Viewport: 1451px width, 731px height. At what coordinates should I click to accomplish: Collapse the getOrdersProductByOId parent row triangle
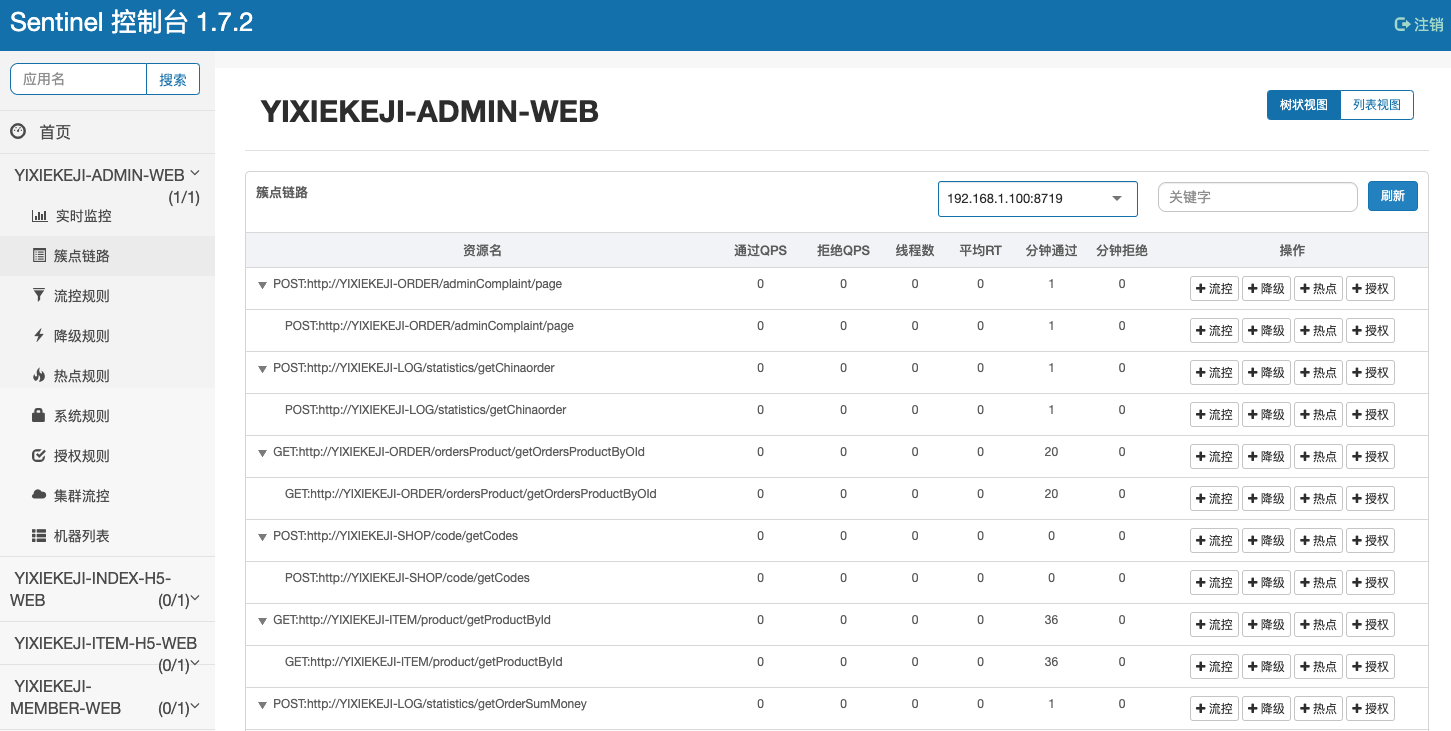coord(262,453)
